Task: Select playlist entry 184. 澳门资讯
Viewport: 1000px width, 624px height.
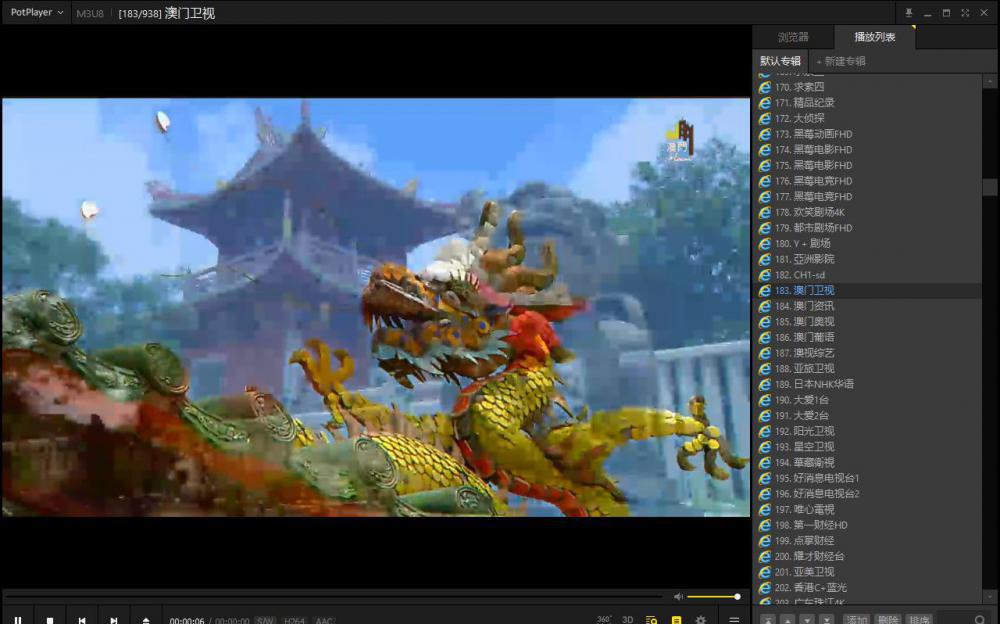Action: coord(869,306)
